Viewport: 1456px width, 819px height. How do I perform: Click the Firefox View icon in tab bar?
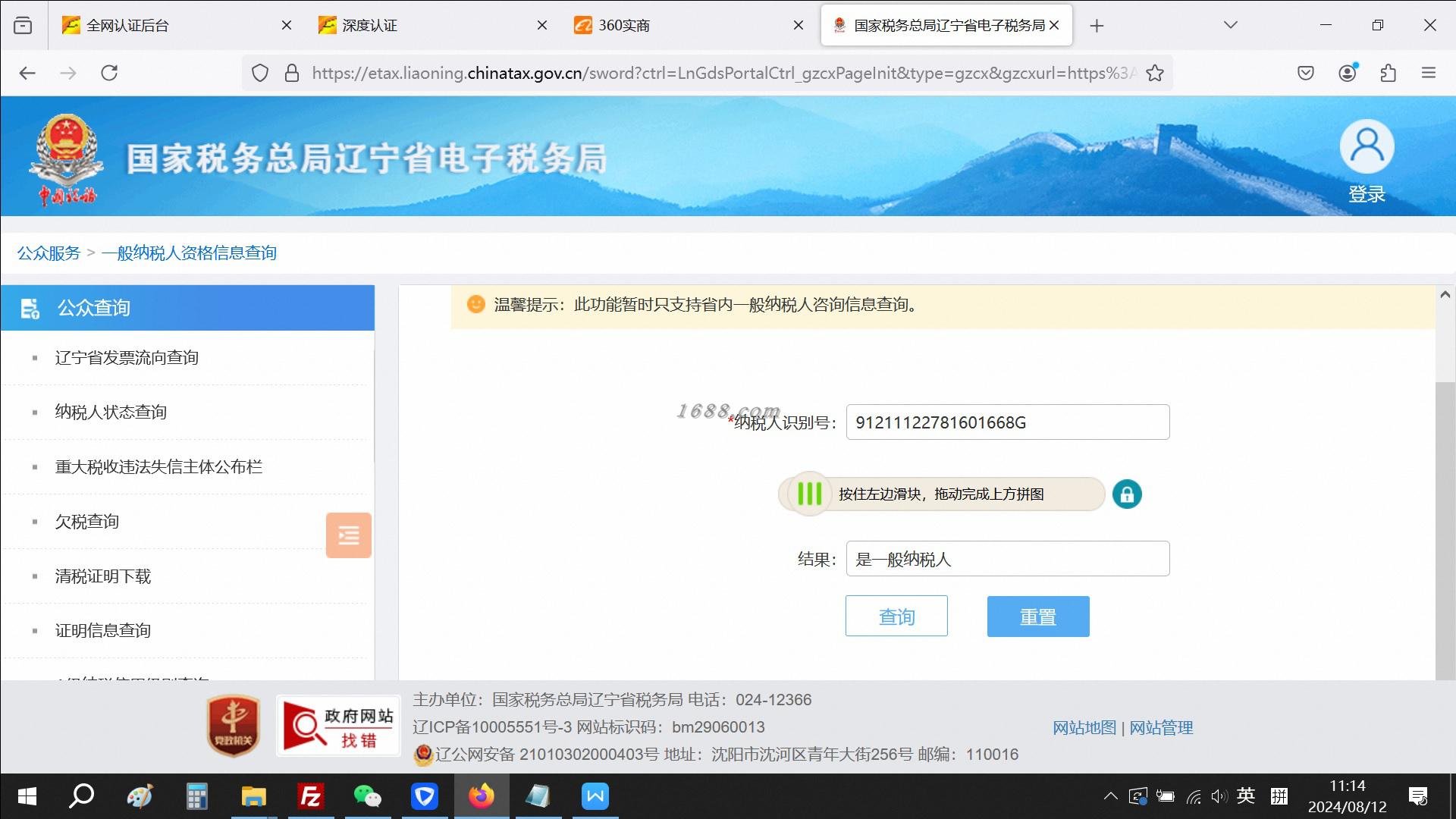pos(24,26)
